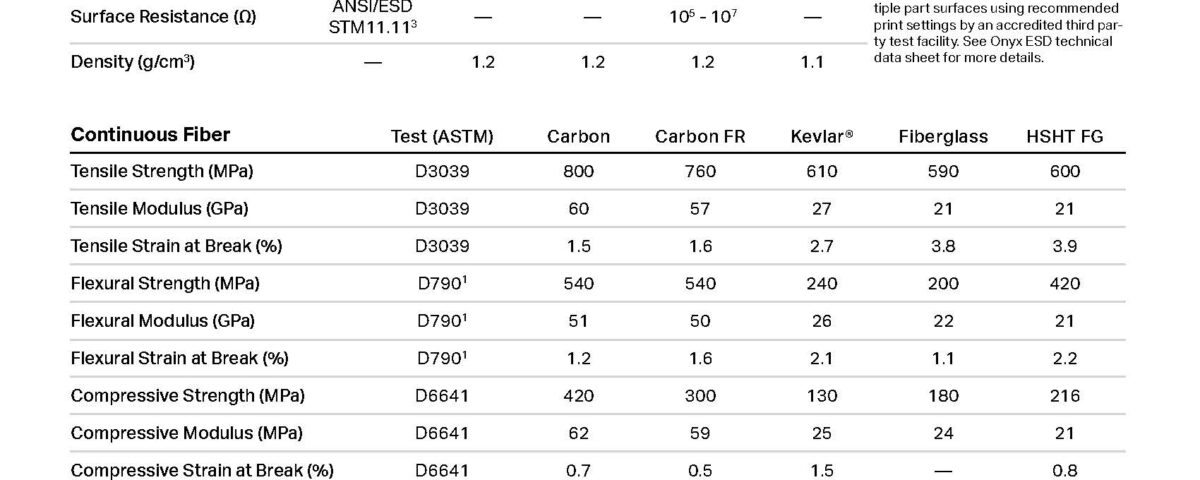
Task: Click the Carbon column header
Action: [578, 137]
